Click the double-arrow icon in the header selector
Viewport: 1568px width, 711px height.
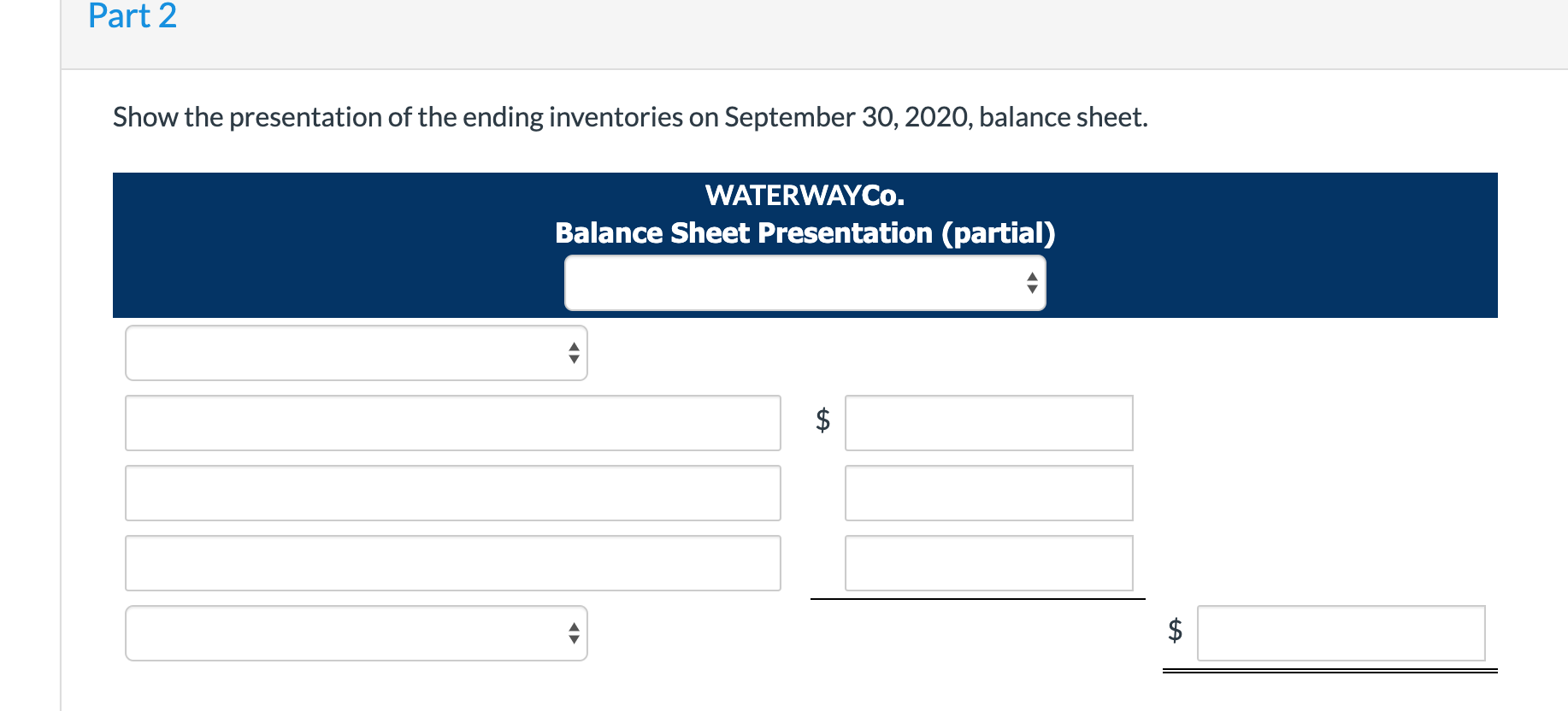point(1033,282)
